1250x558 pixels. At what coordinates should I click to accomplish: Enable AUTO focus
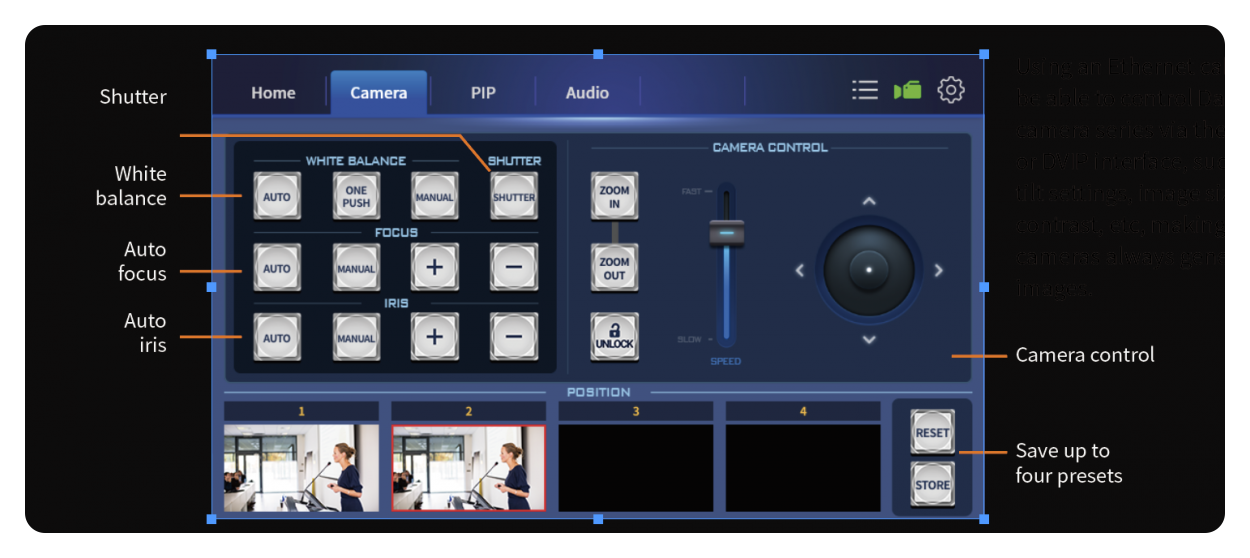pyautogui.click(x=277, y=268)
